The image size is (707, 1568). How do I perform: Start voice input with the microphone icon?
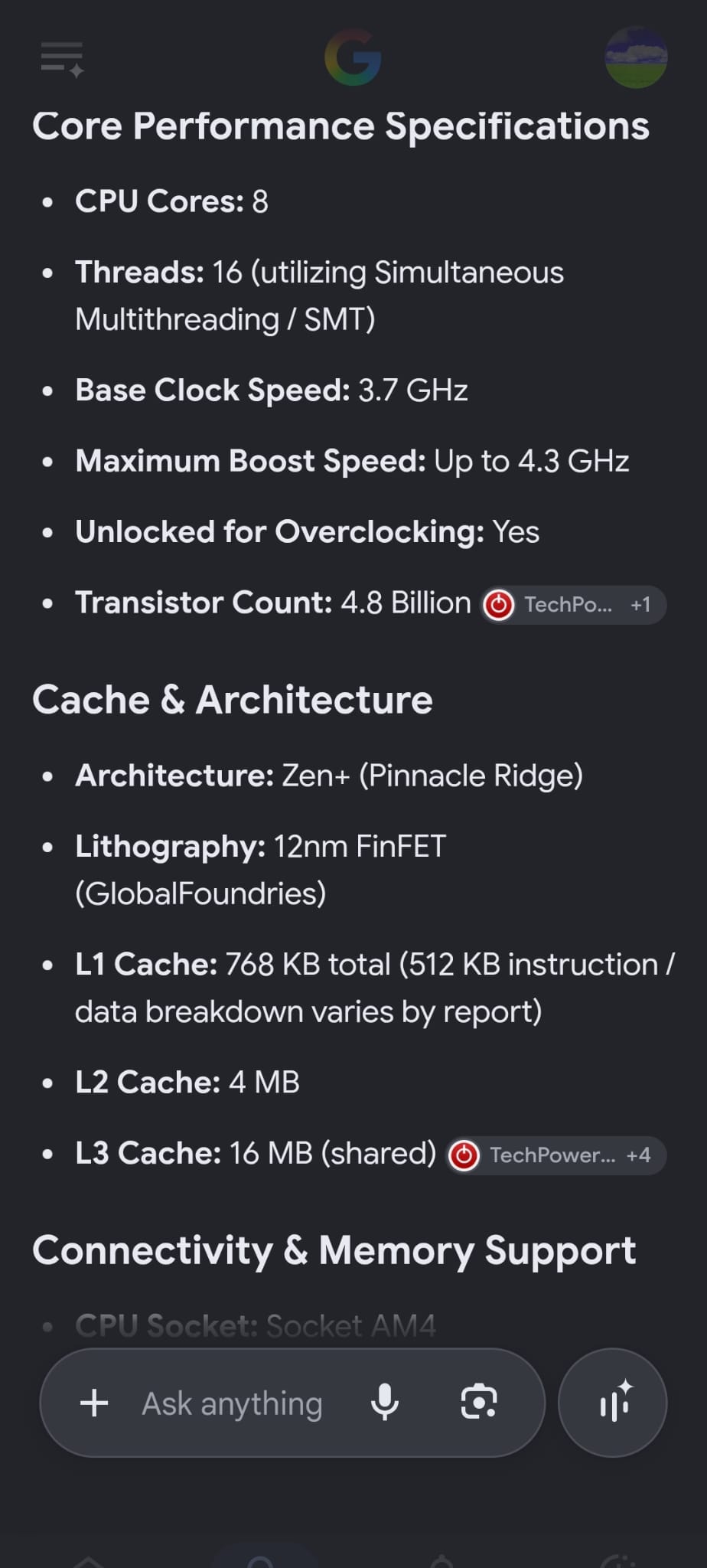click(385, 1403)
